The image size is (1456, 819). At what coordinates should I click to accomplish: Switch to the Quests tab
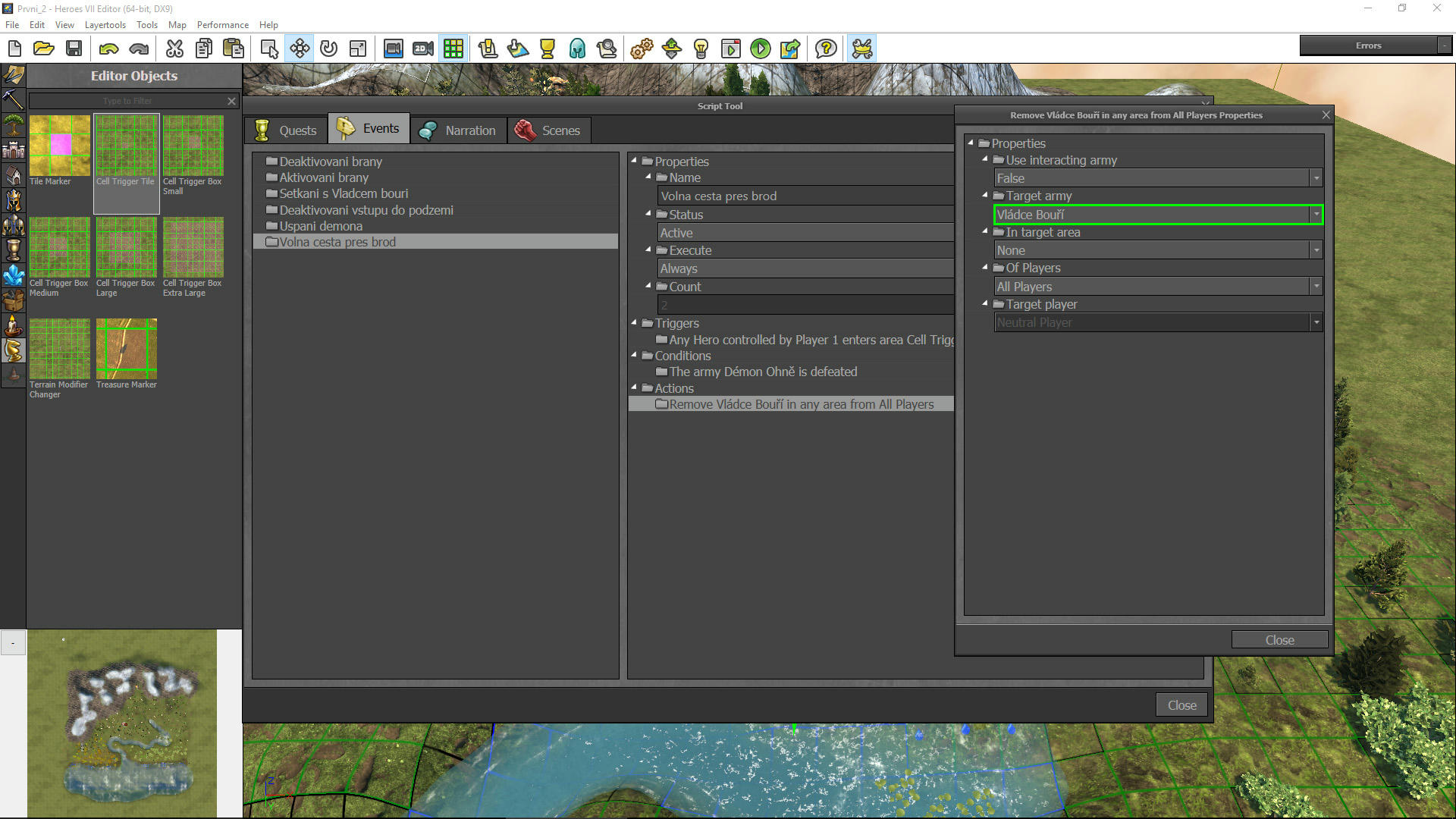tap(287, 130)
